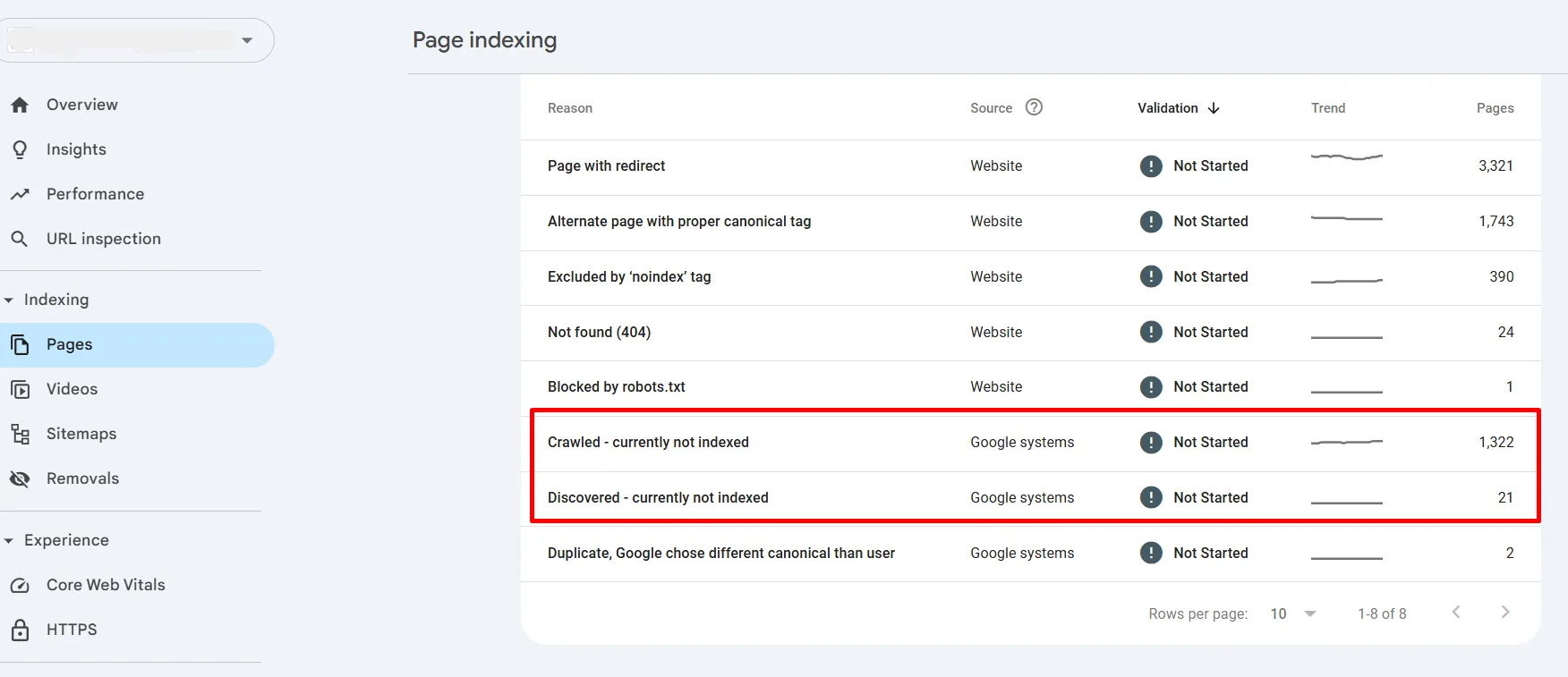The image size is (1568, 677).
Task: Open Duplicate, Google chose different canonical row
Action: (x=1030, y=554)
